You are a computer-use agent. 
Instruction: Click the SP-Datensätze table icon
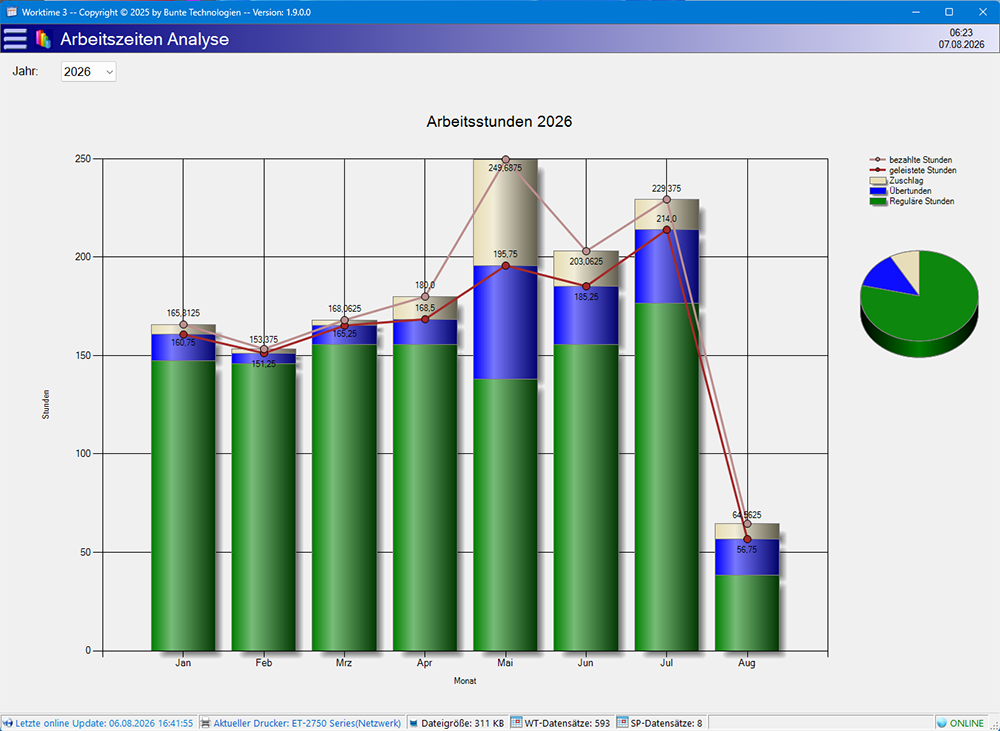(x=622, y=723)
